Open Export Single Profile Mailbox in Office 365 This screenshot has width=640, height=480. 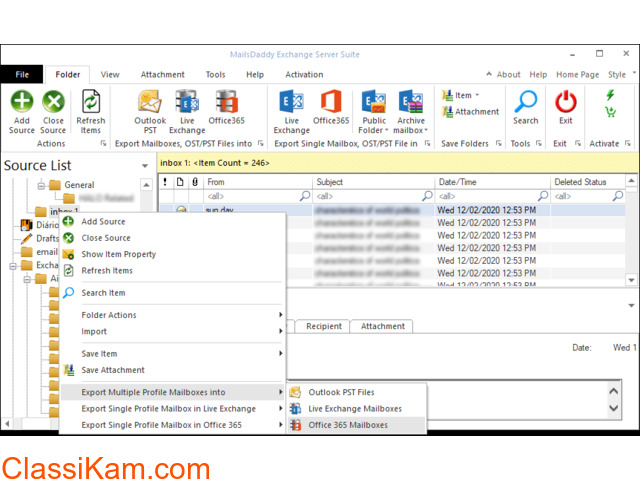171,425
